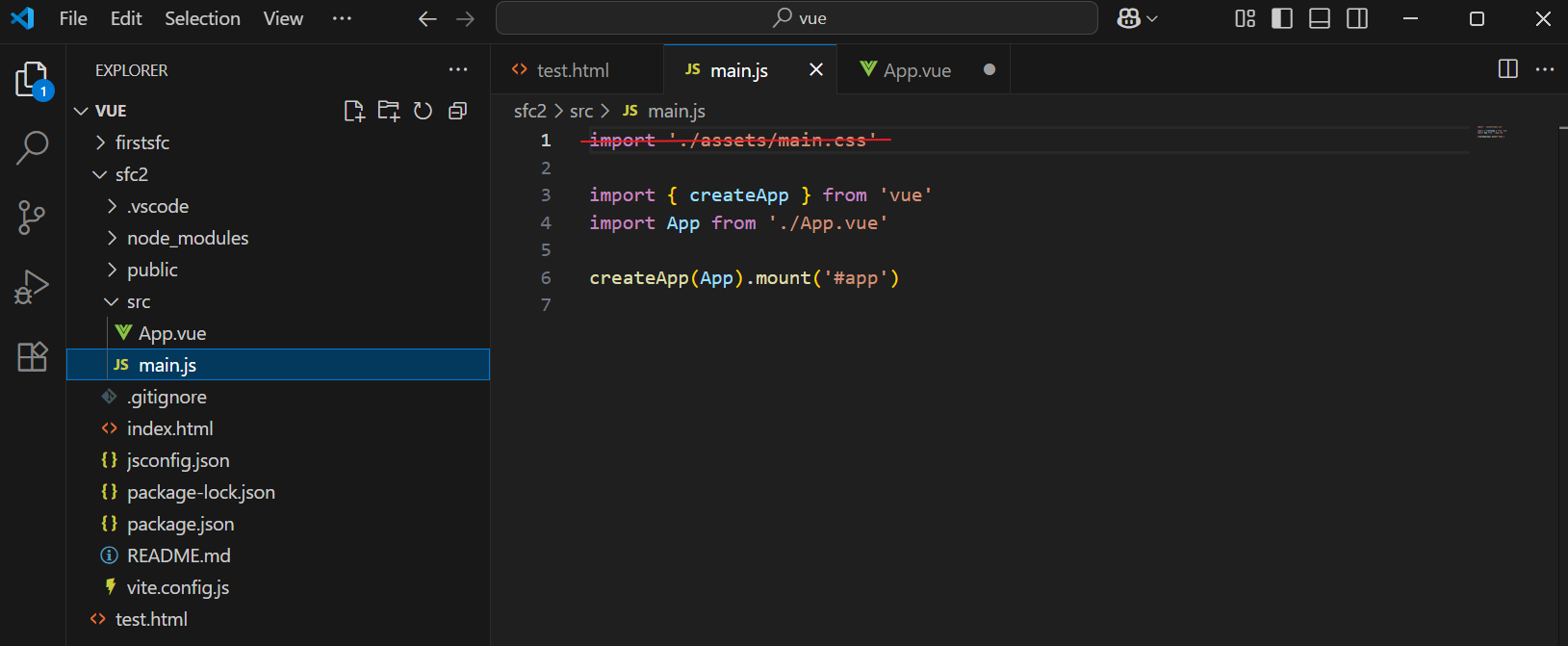This screenshot has height=646, width=1568.
Task: Expand the node_modules folder
Action: tap(188, 238)
